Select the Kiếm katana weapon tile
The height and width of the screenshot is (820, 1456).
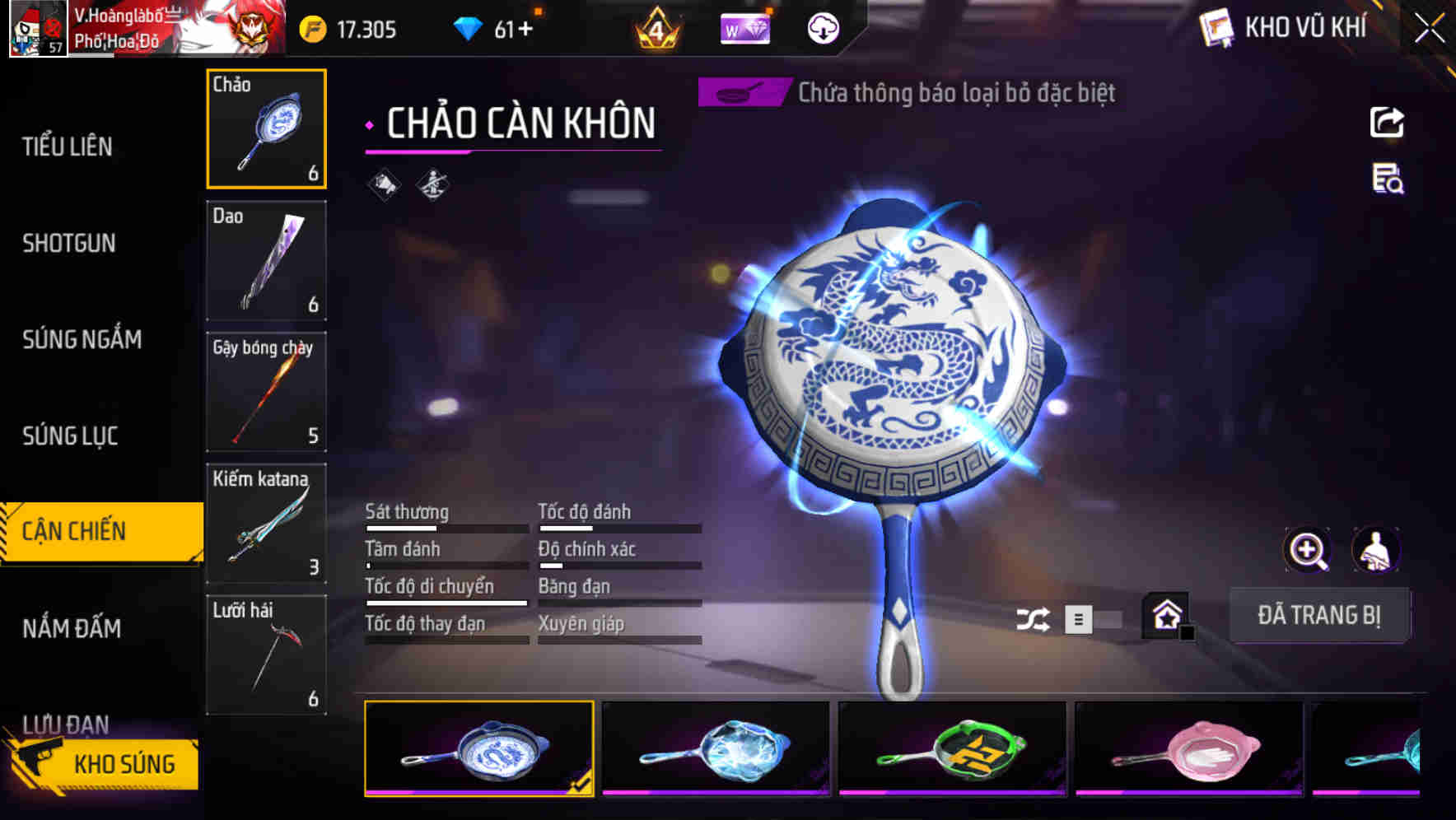[266, 524]
